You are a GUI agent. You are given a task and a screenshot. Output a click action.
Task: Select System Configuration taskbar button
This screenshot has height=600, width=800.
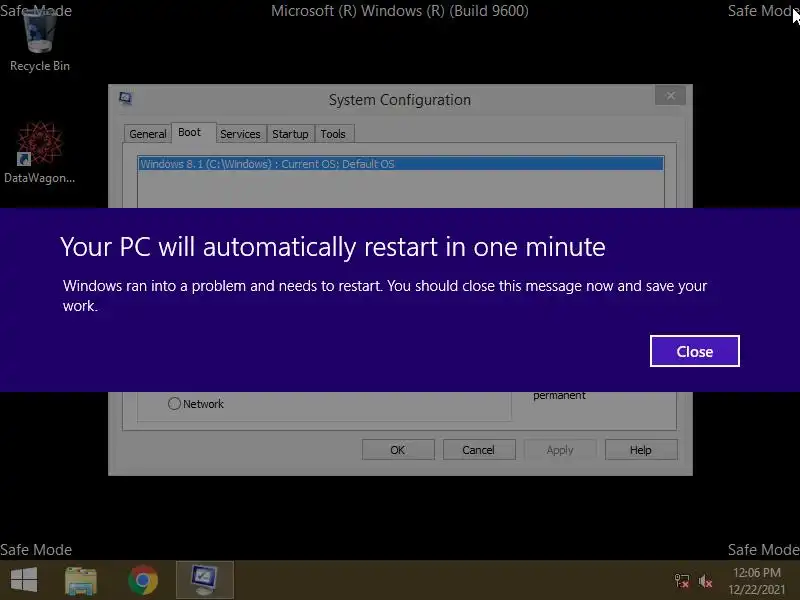click(x=205, y=580)
